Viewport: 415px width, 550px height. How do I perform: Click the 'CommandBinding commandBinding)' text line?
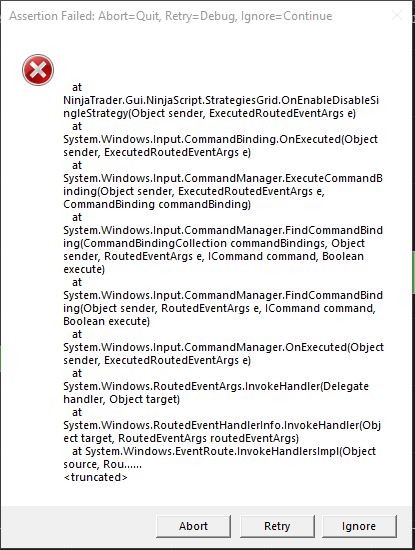(157, 204)
